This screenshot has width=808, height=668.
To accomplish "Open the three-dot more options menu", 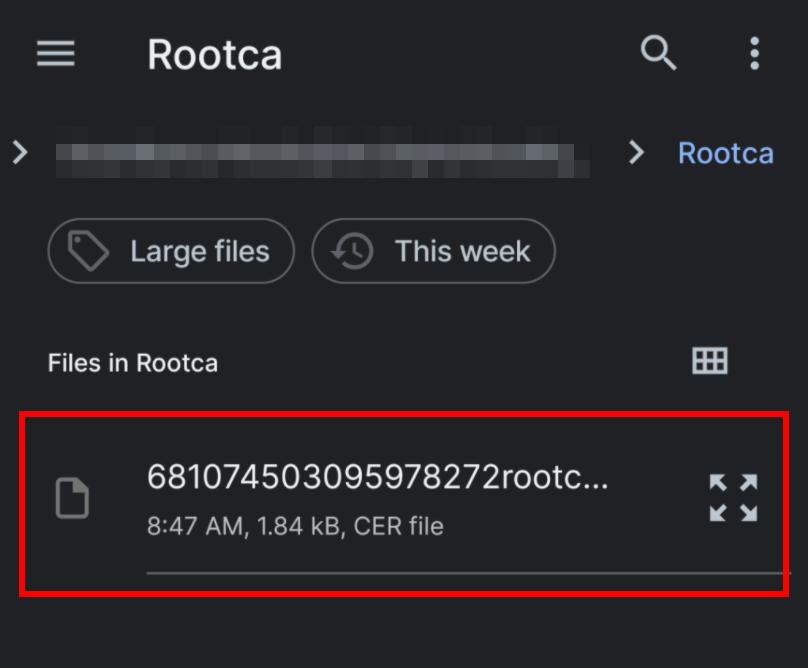I will (x=754, y=53).
